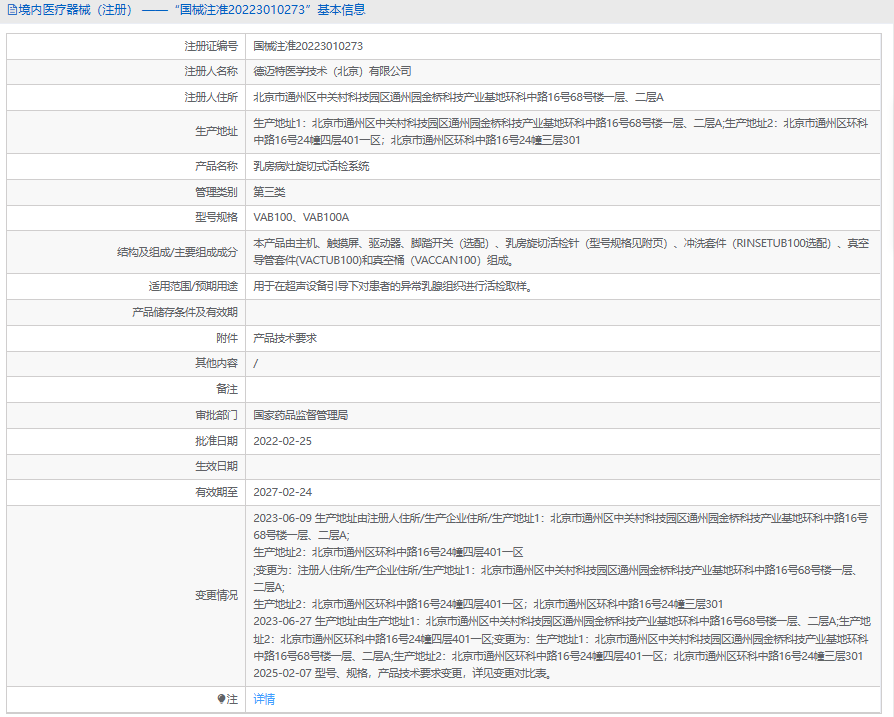894x717 pixels.
Task: Select the 注册证编号 row label
Action: point(211,46)
